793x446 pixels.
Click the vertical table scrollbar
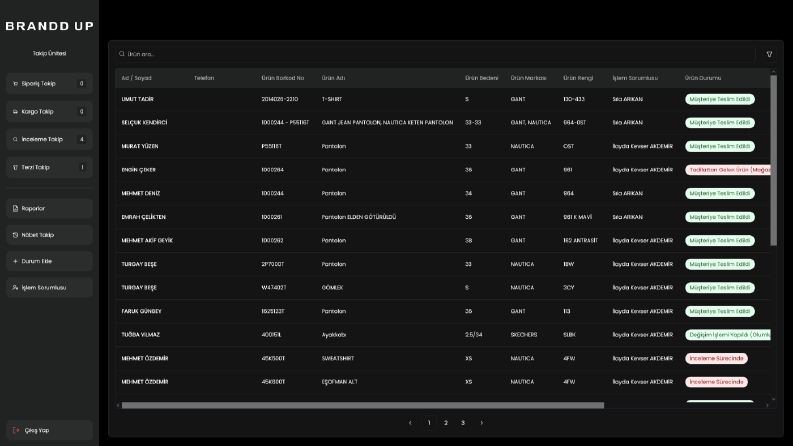pyautogui.click(x=773, y=161)
